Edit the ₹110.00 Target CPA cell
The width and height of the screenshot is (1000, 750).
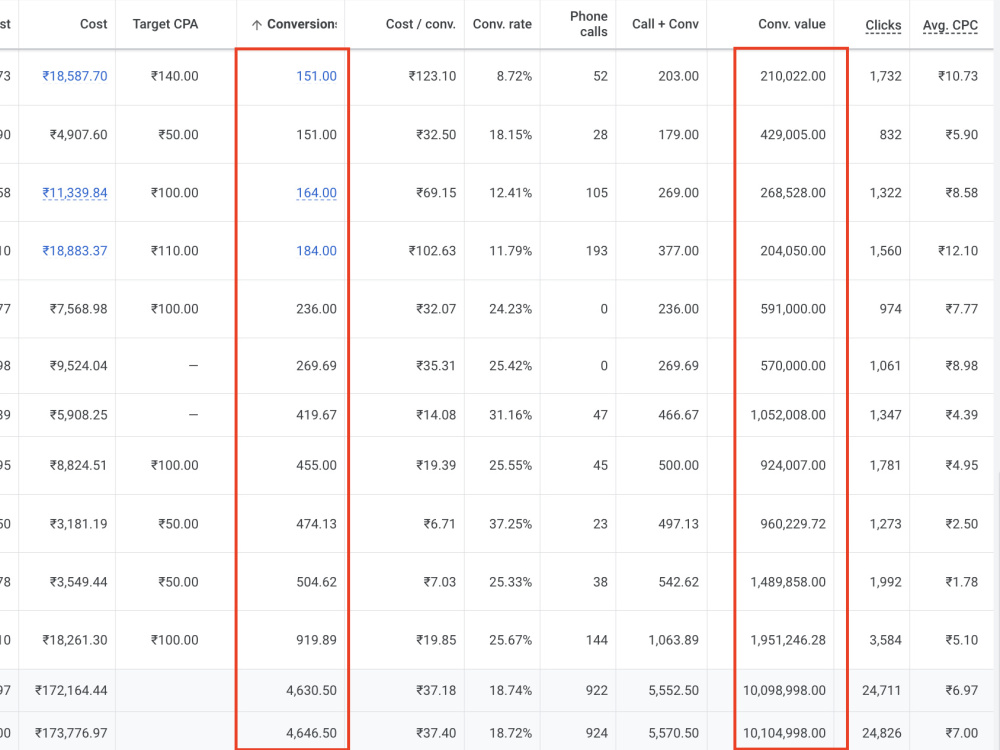pos(174,251)
